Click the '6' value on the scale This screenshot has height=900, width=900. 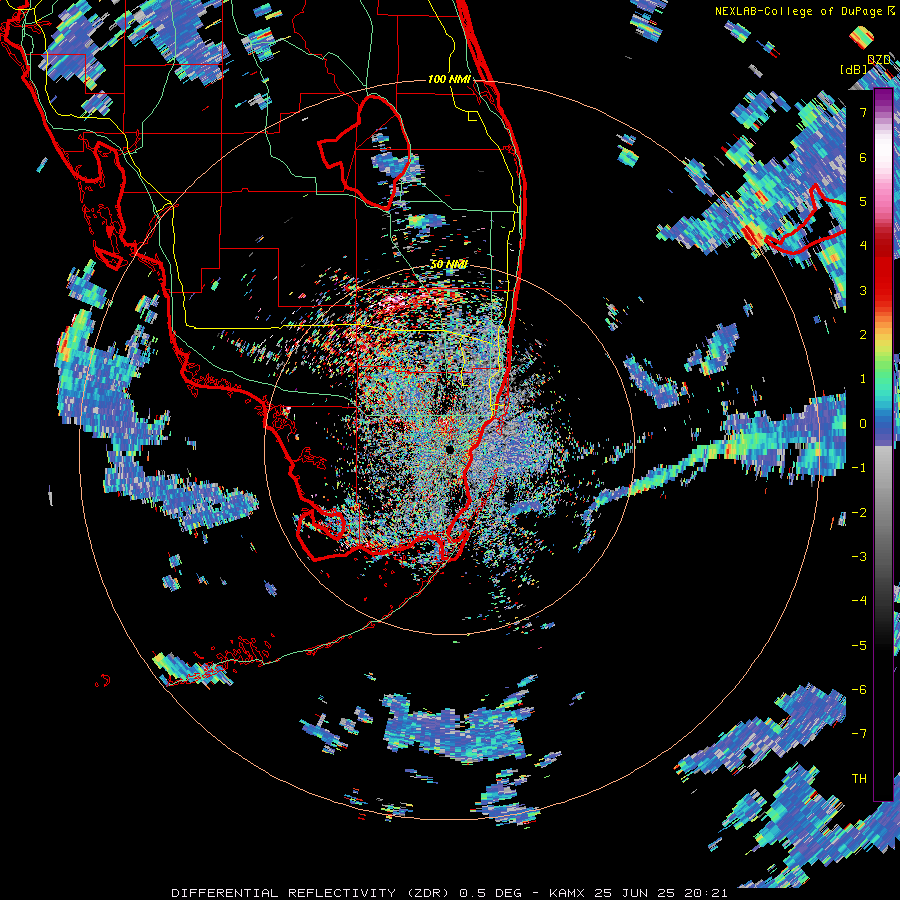click(863, 157)
